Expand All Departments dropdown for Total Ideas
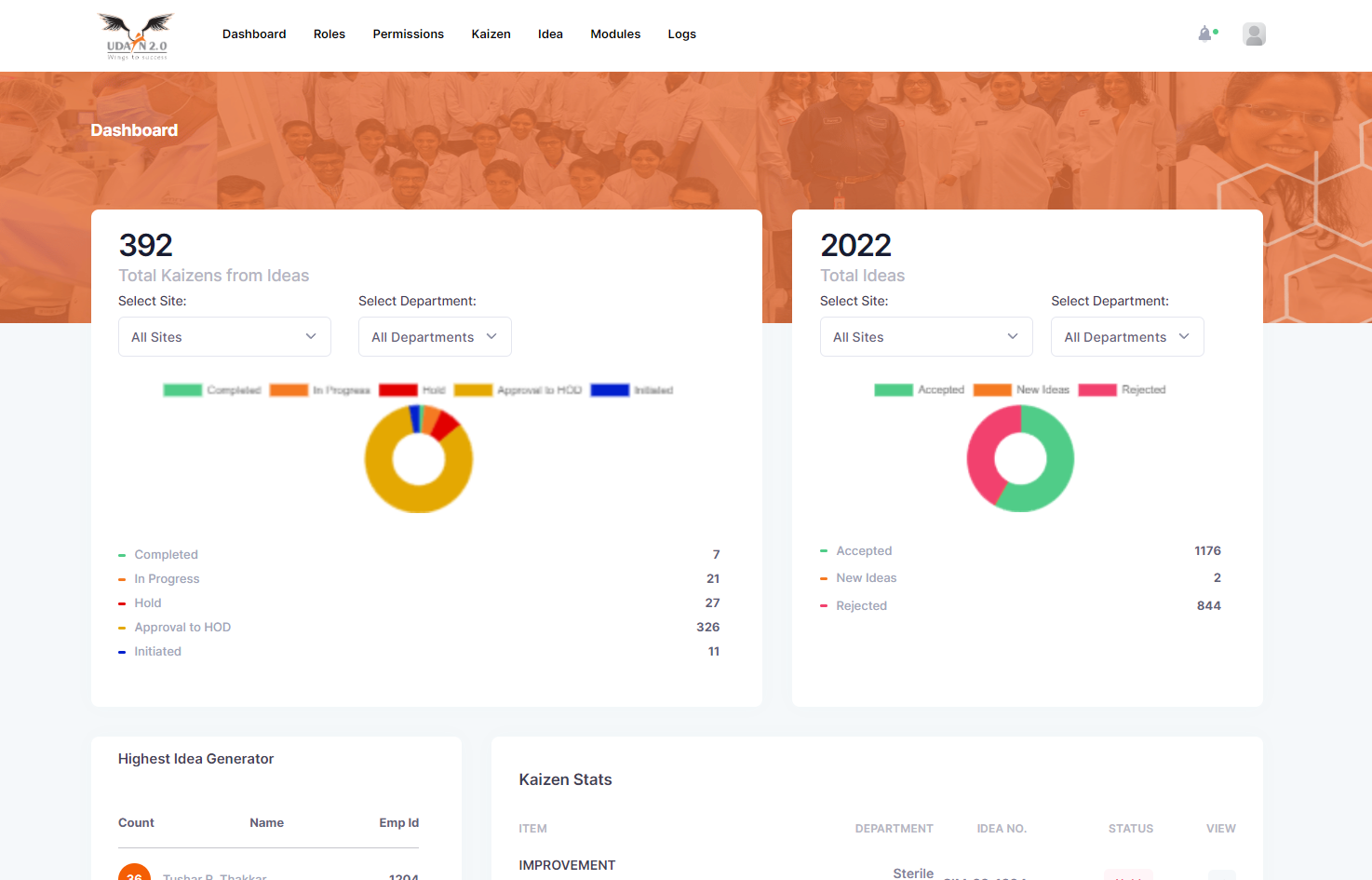Image resolution: width=1372 pixels, height=880 pixels. (x=1127, y=336)
